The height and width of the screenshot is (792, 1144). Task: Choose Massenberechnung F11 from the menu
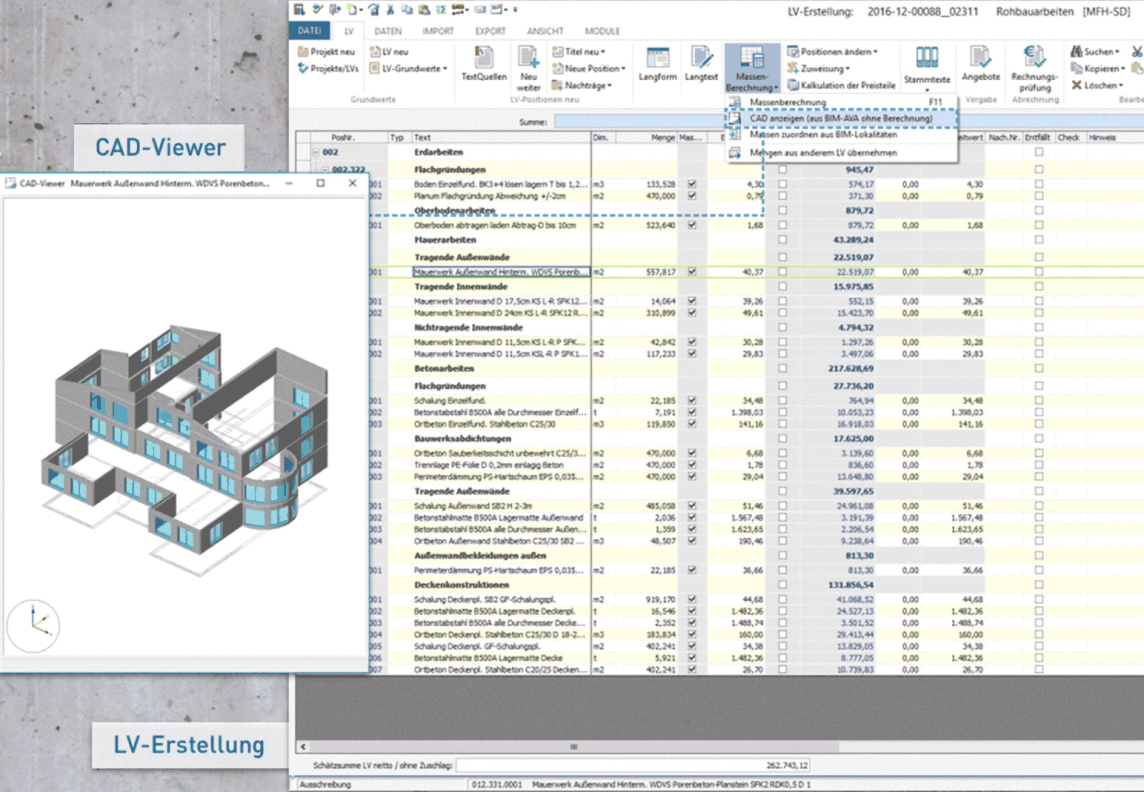pyautogui.click(x=840, y=102)
